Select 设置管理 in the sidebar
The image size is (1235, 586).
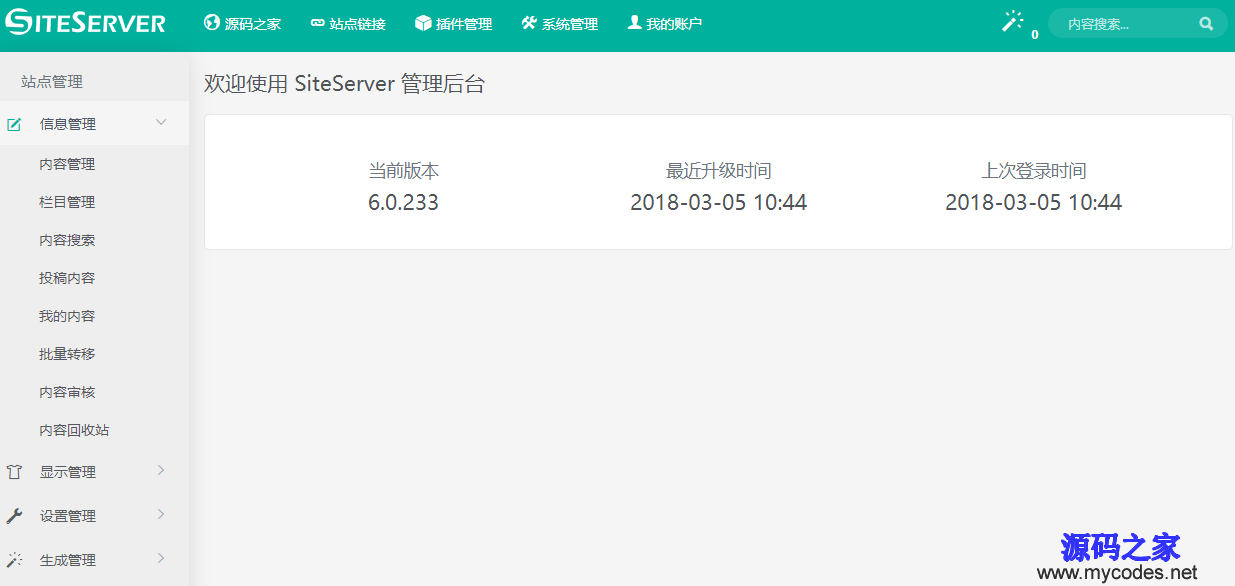[x=68, y=516]
